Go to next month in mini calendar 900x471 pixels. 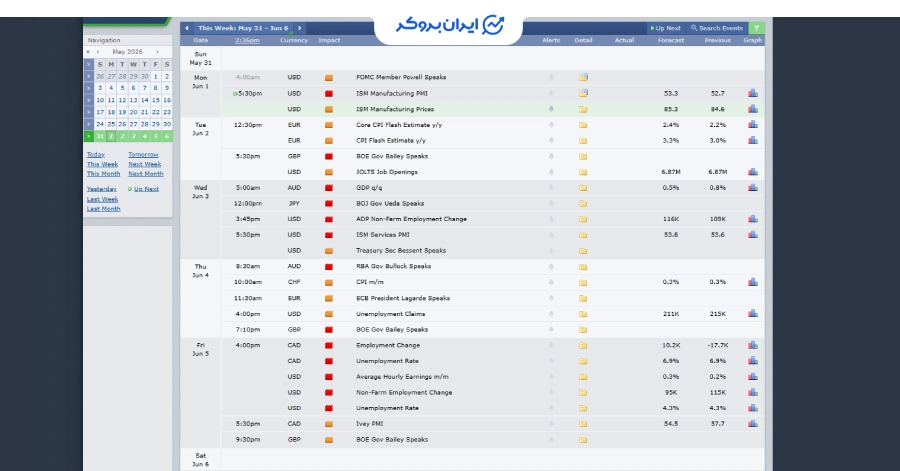click(x=157, y=52)
